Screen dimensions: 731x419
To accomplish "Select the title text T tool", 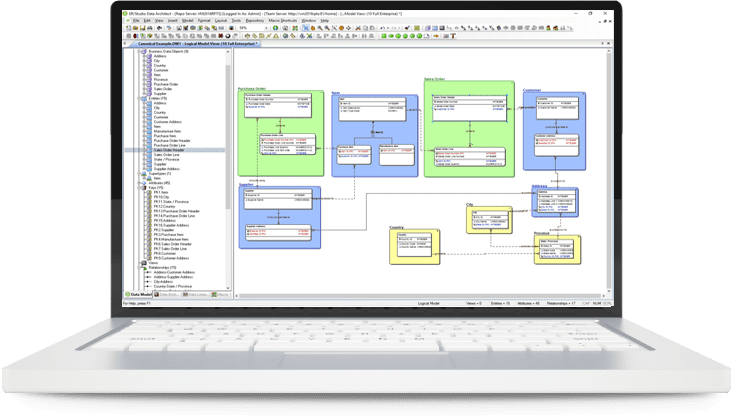I will (453, 35).
